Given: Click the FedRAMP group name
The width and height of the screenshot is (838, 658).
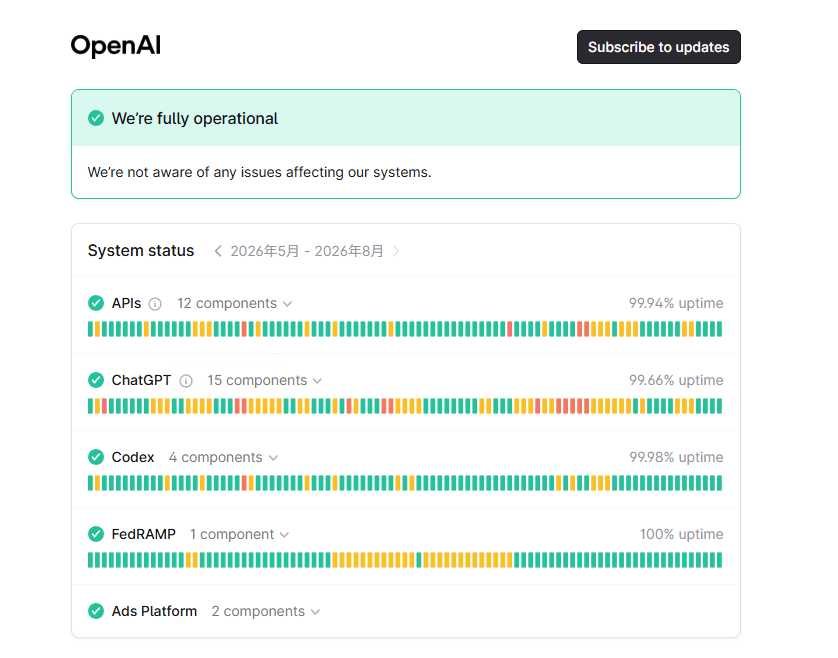Looking at the screenshot, I should 144,535.
